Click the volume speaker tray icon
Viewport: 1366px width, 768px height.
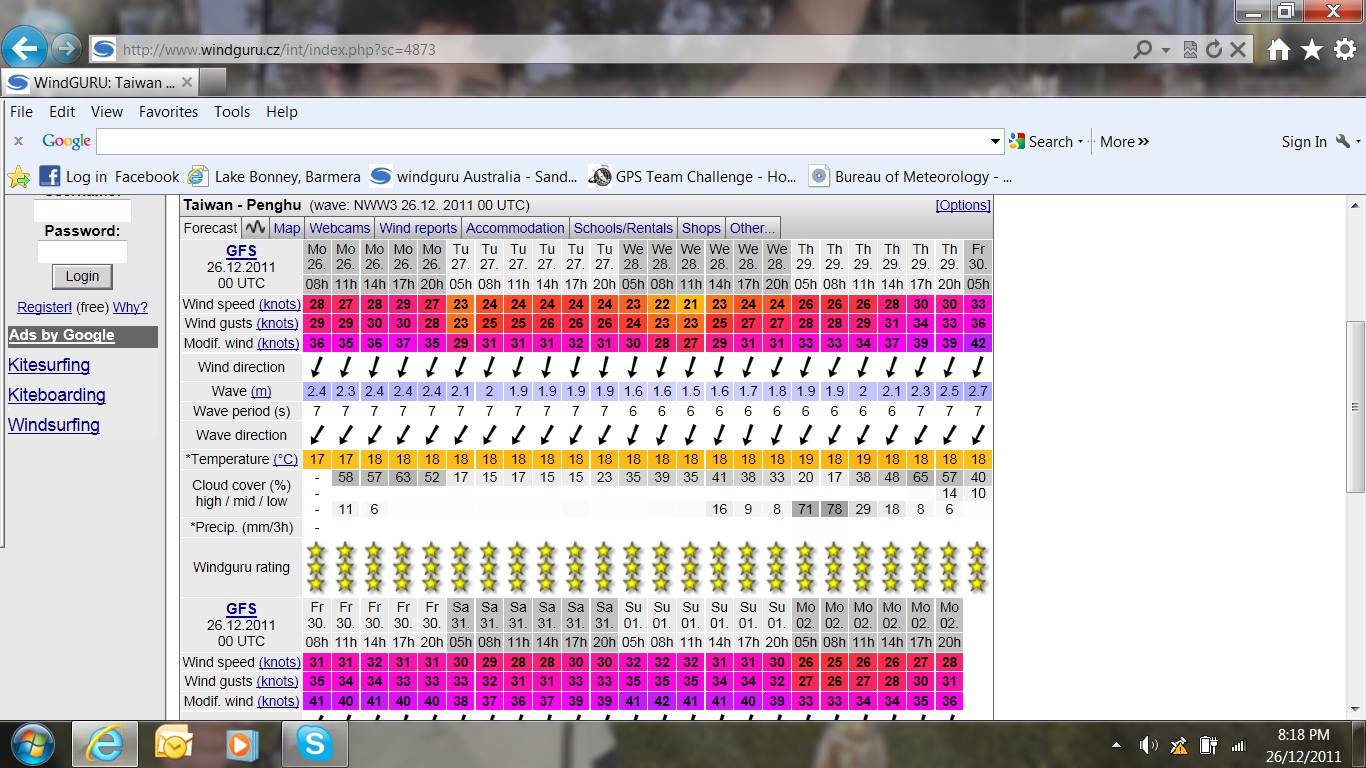[1149, 745]
